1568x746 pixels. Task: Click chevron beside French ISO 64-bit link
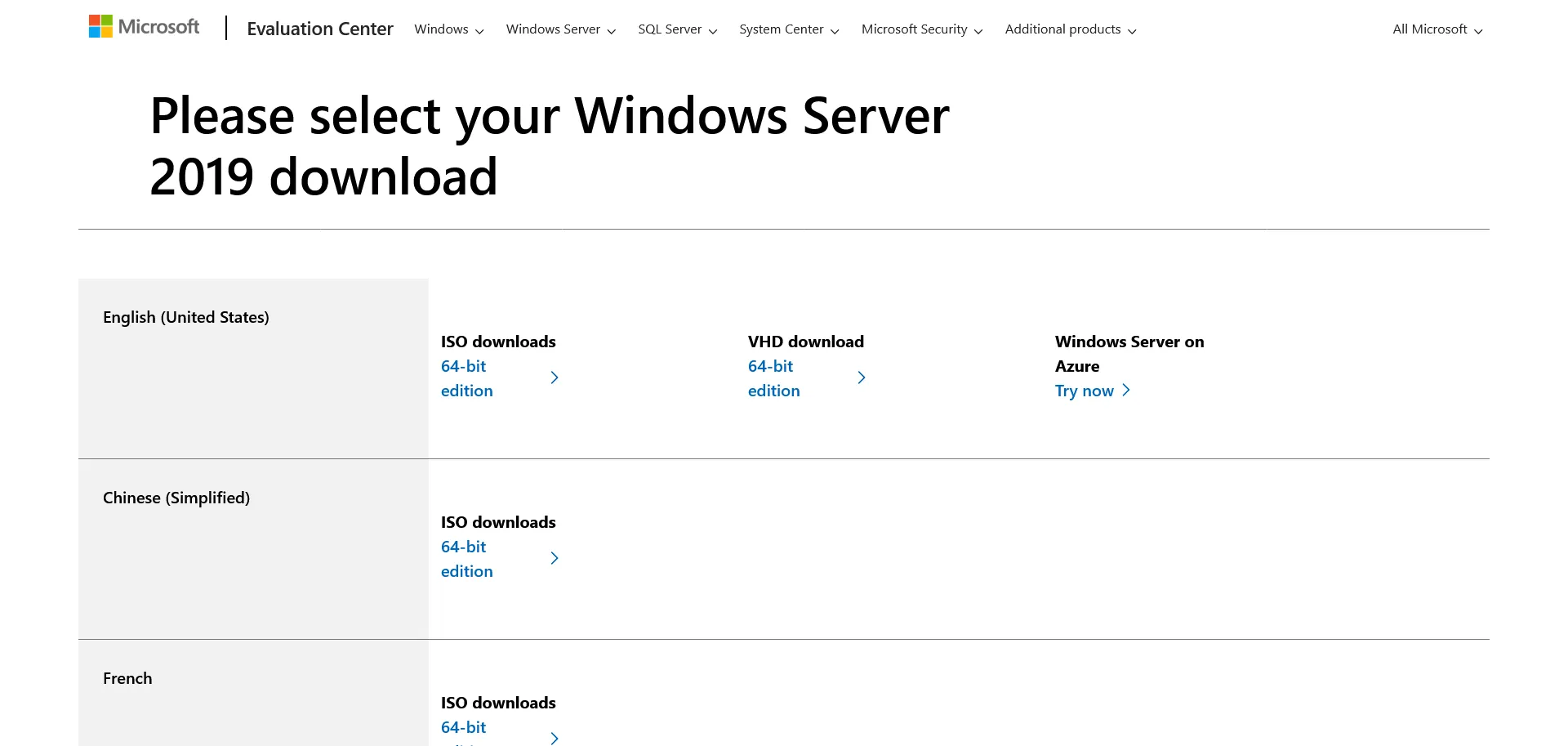(555, 738)
